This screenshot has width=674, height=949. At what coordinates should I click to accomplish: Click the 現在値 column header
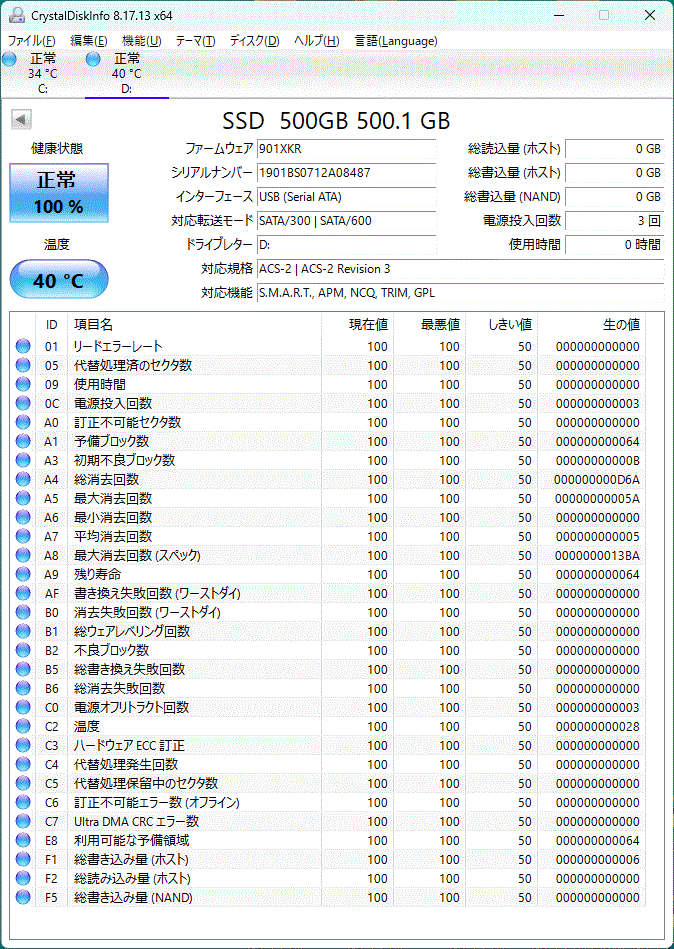(357, 324)
